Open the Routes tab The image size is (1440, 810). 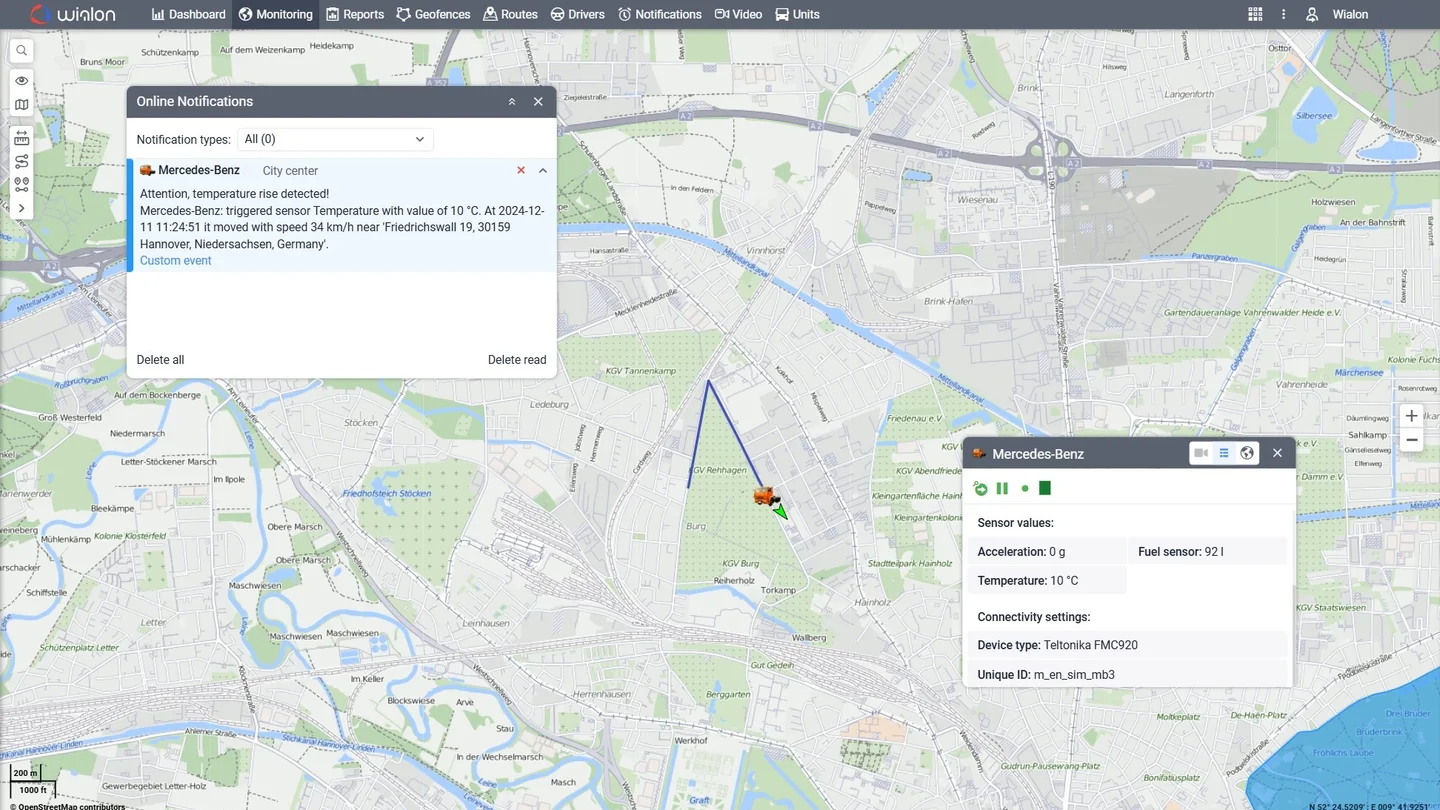coord(510,14)
